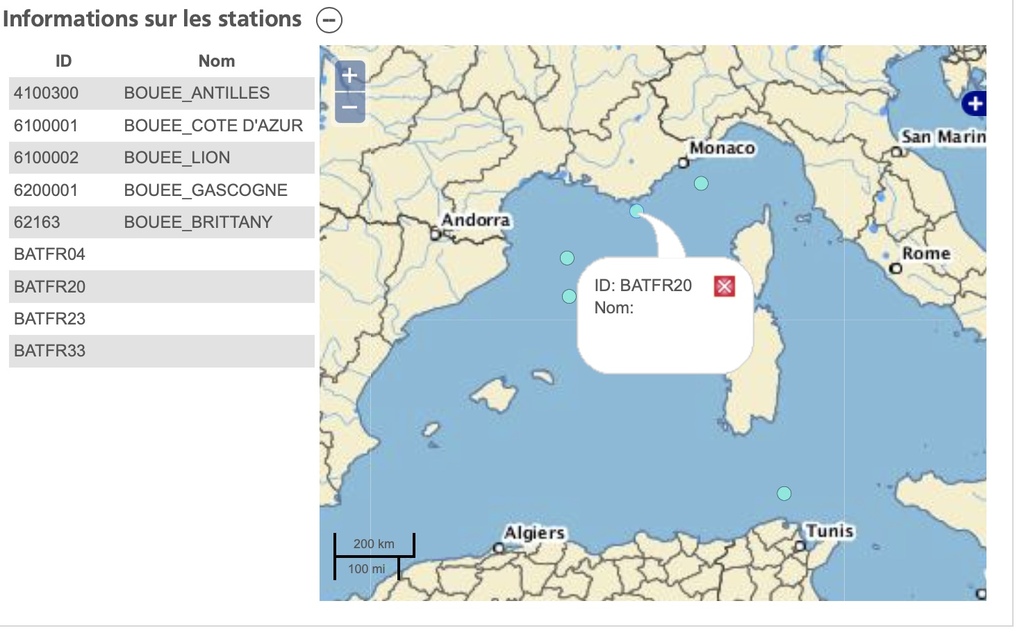Click the Informations sur les stations heading
1024x642 pixels.
(x=152, y=19)
